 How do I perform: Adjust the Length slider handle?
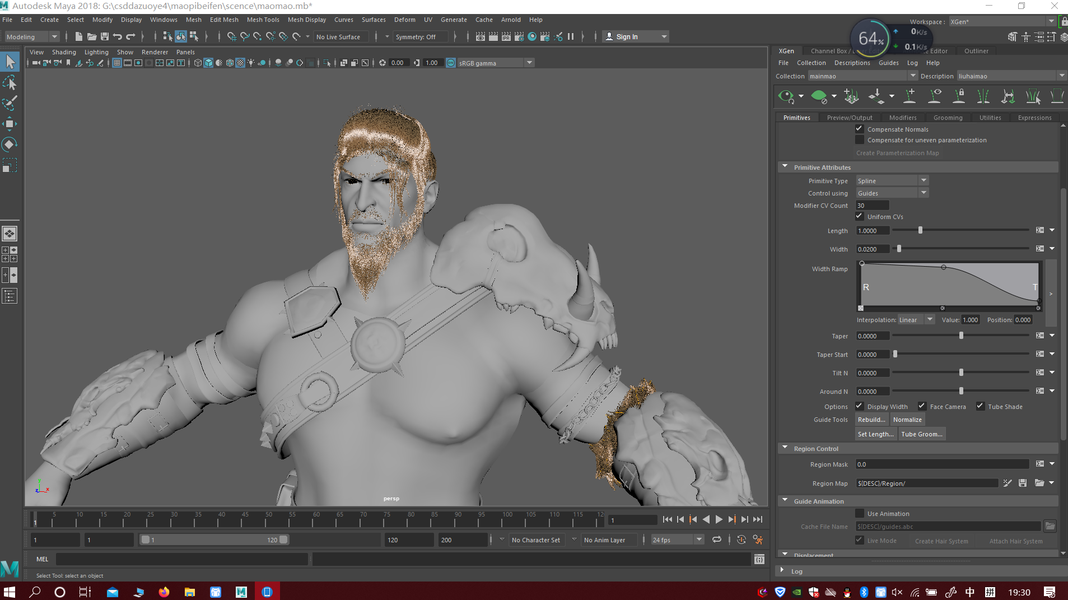pyautogui.click(x=920, y=231)
